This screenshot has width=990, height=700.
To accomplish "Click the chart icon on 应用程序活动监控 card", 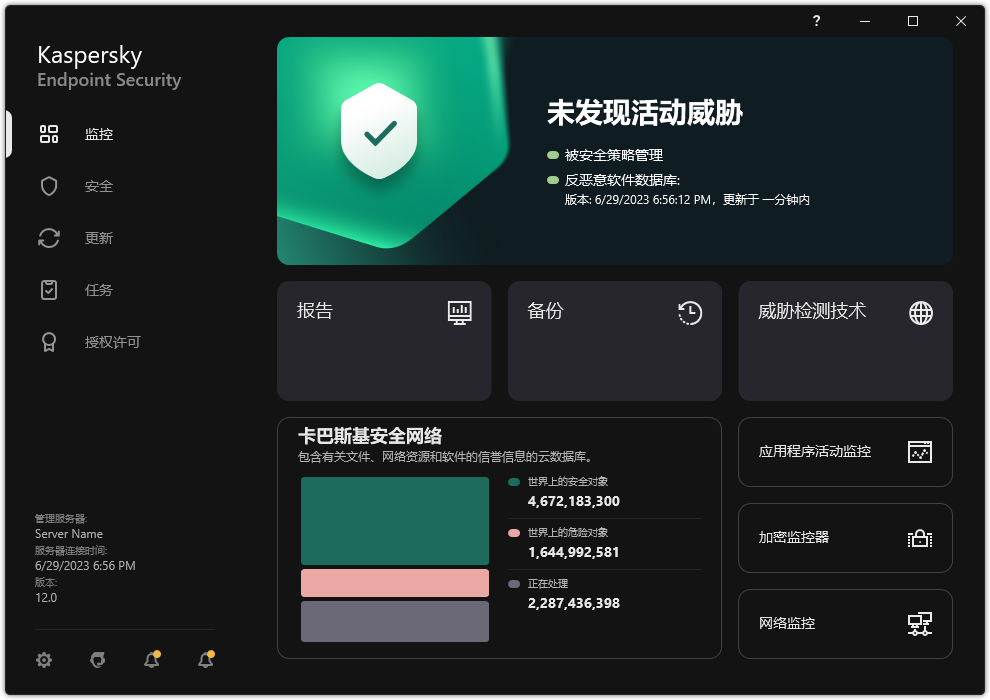I will point(919,452).
